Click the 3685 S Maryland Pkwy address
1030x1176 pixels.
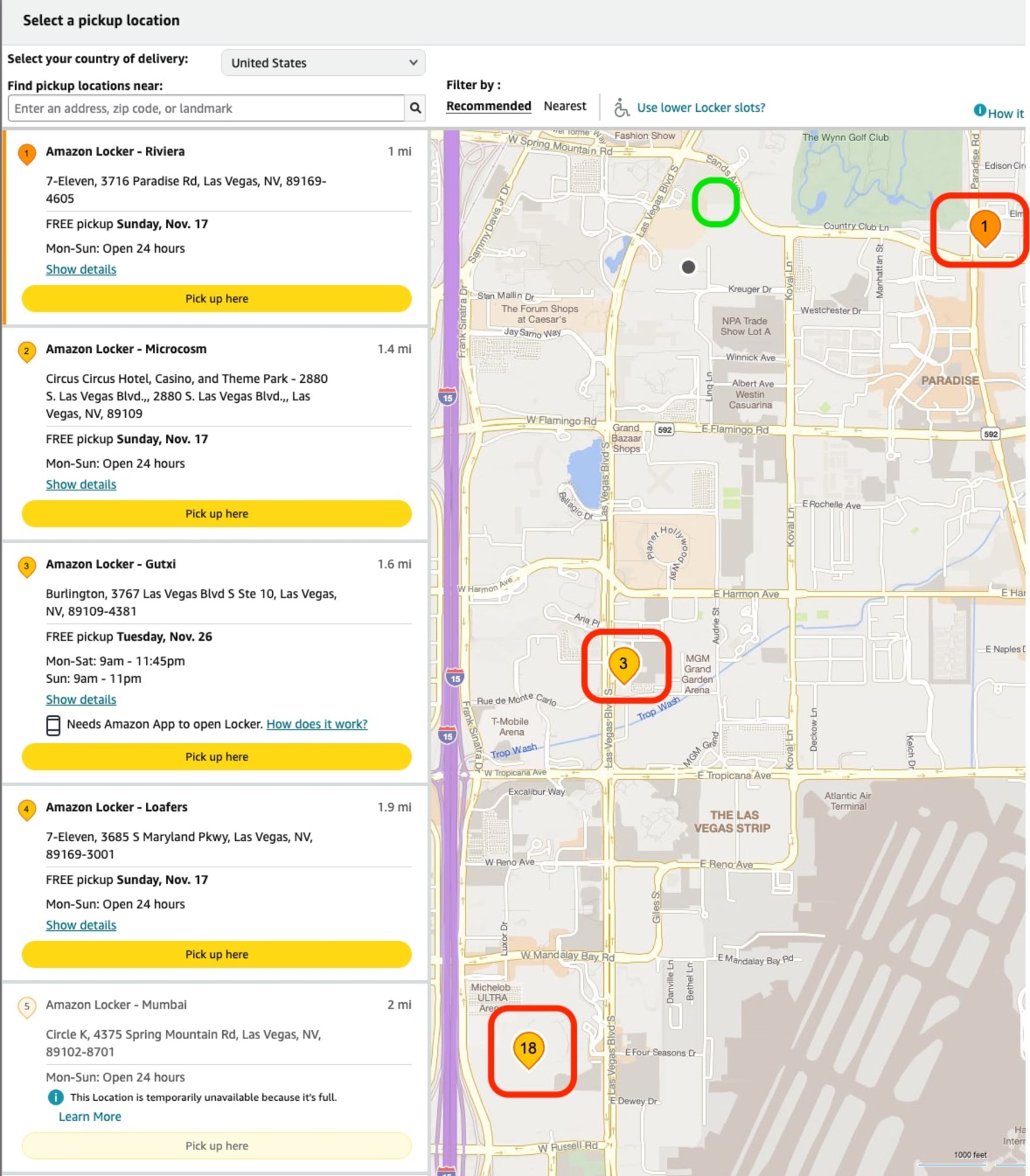(179, 845)
